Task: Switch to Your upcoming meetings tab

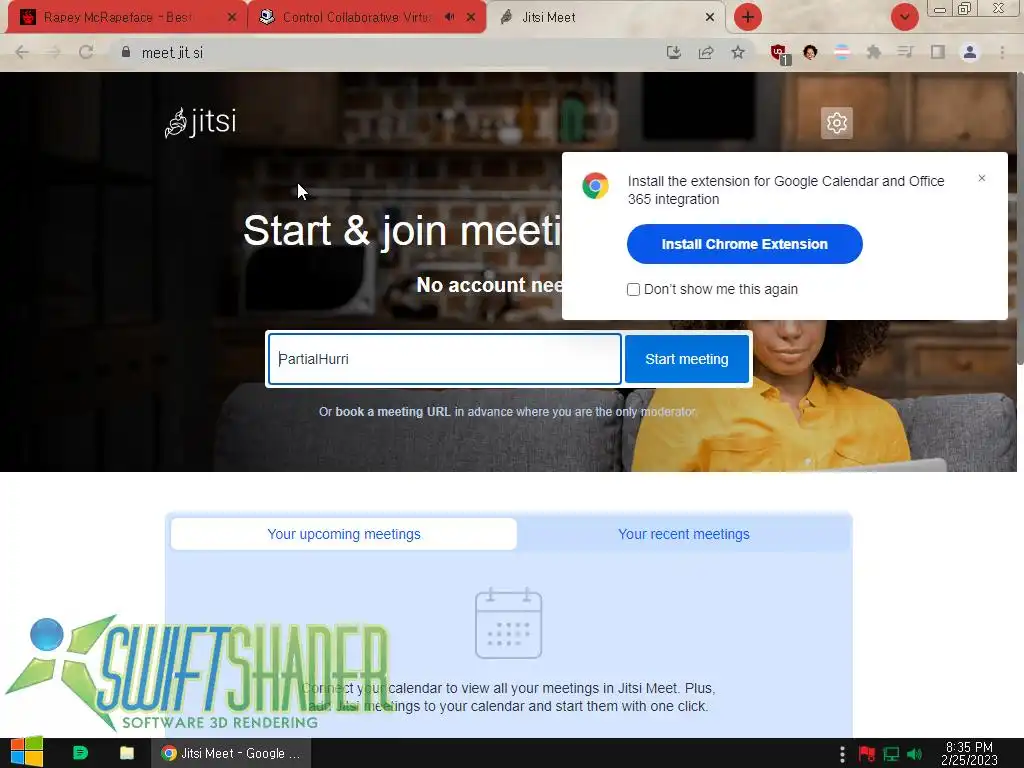Action: tap(344, 534)
